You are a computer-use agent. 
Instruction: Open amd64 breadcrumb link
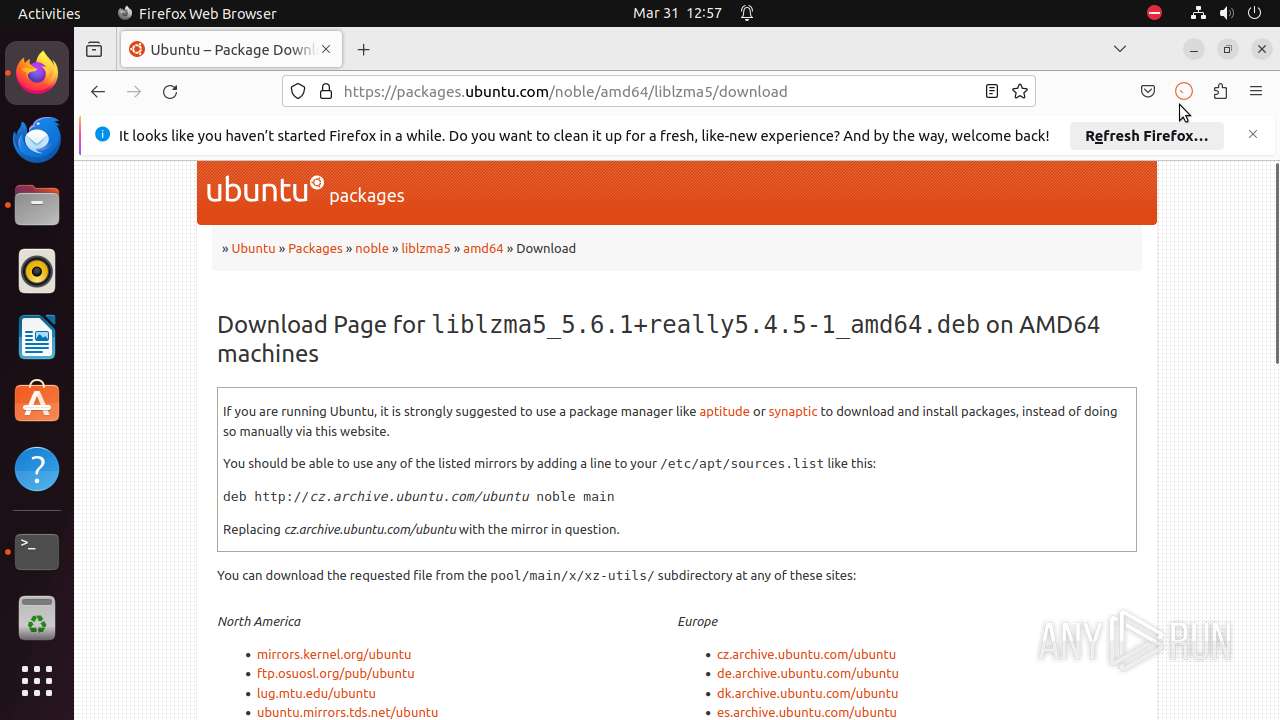483,248
